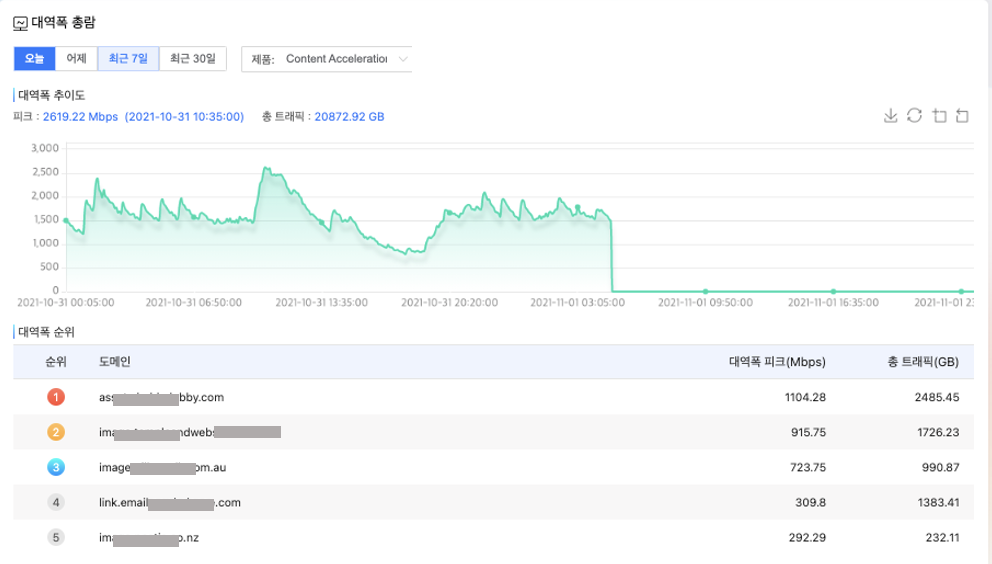Viewport: 992px width, 564px height.
Task: Click the bandwidth overview monitor icon
Action: tap(20, 22)
